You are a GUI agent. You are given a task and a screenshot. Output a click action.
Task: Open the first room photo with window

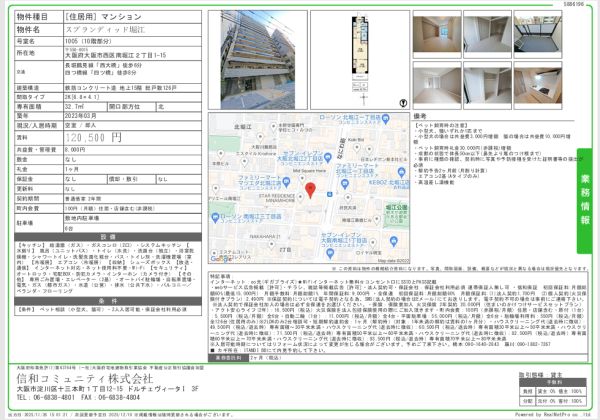point(437,34)
